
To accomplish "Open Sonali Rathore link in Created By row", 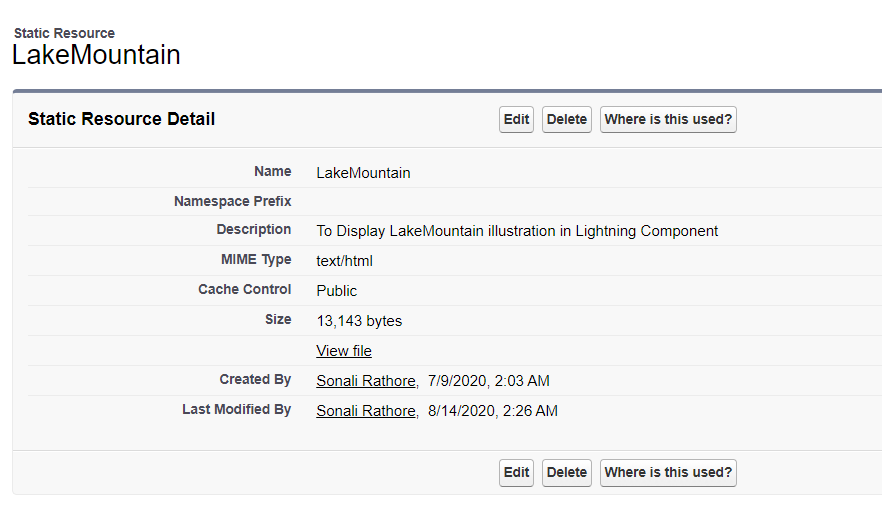I will pos(365,381).
